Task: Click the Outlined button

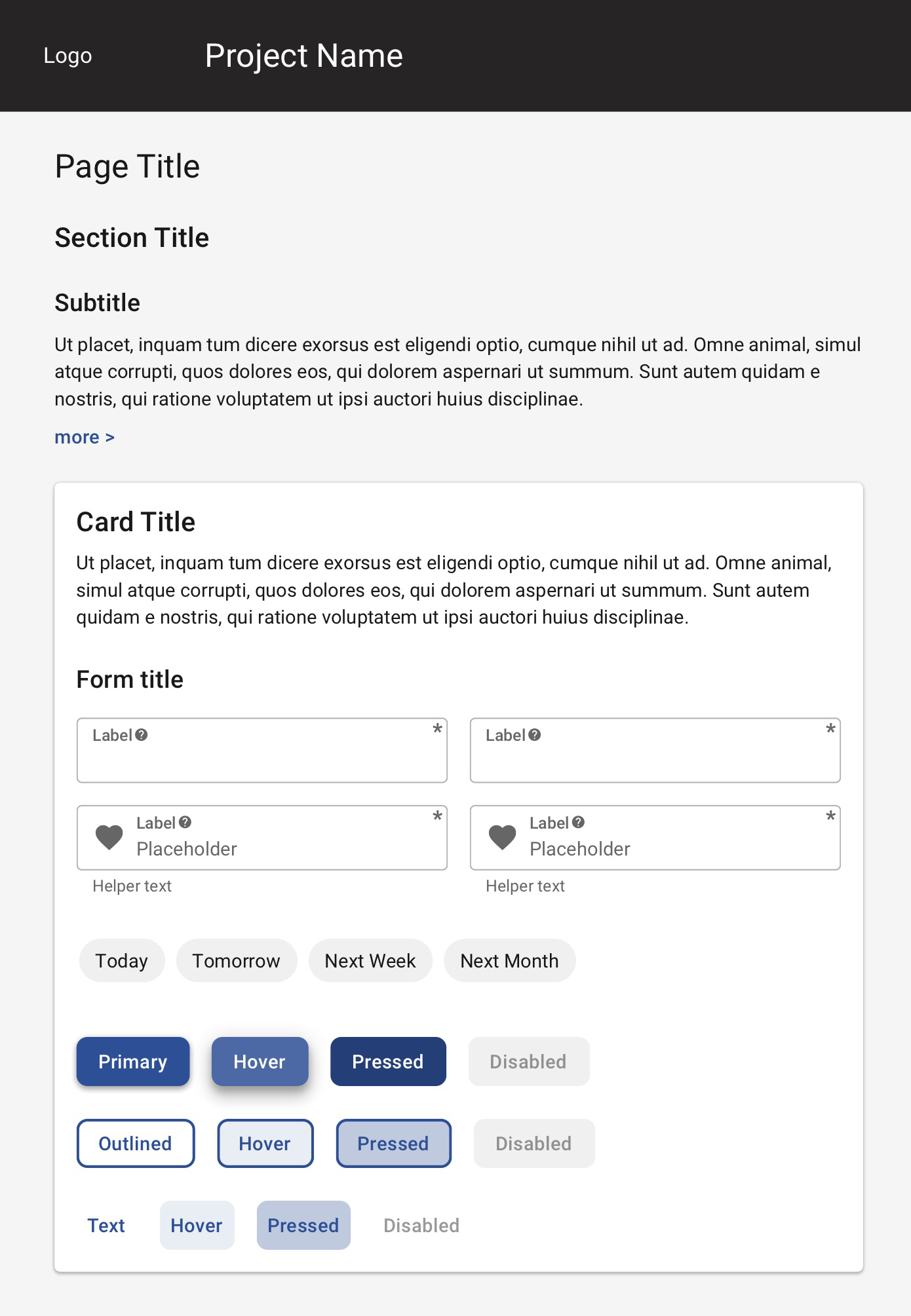Action: [136, 1144]
